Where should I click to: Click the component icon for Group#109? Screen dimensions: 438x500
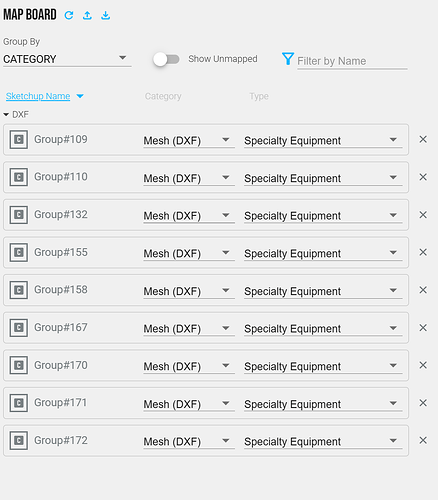(x=19, y=139)
